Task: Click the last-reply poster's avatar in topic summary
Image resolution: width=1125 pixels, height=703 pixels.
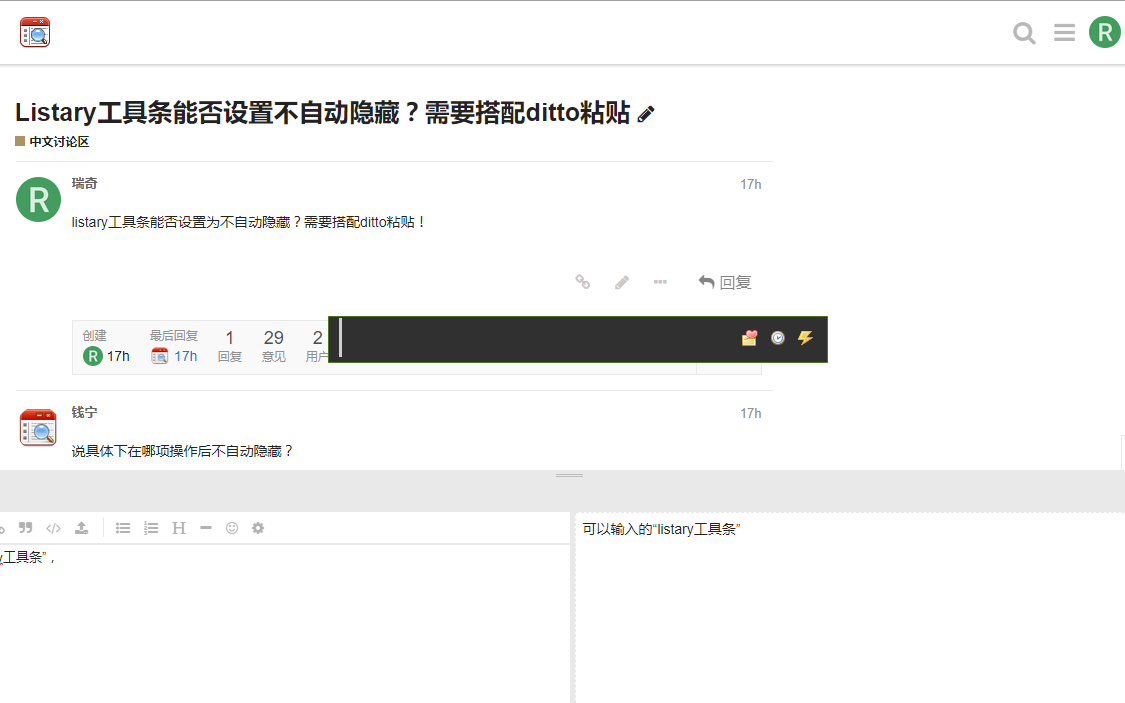Action: click(159, 356)
